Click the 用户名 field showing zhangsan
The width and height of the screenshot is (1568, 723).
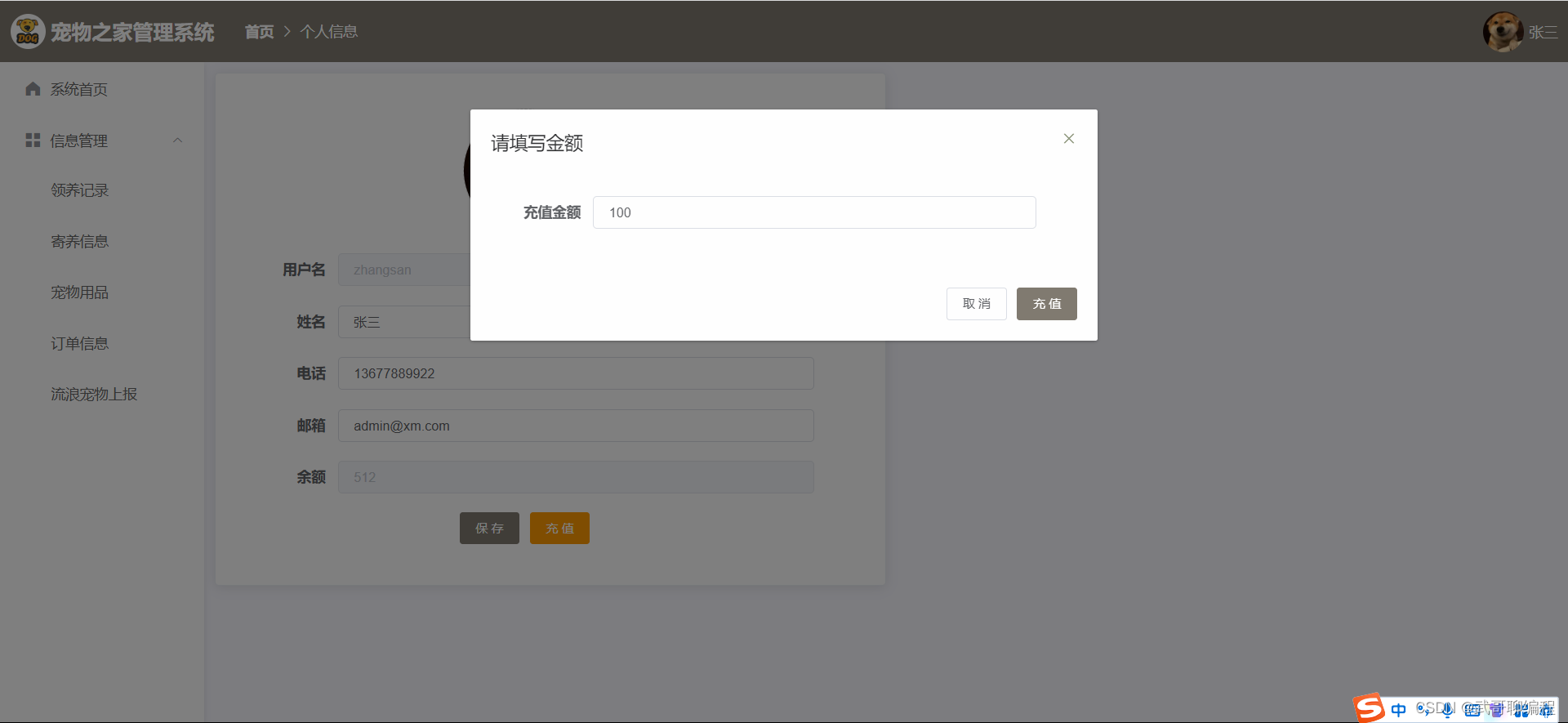click(404, 270)
